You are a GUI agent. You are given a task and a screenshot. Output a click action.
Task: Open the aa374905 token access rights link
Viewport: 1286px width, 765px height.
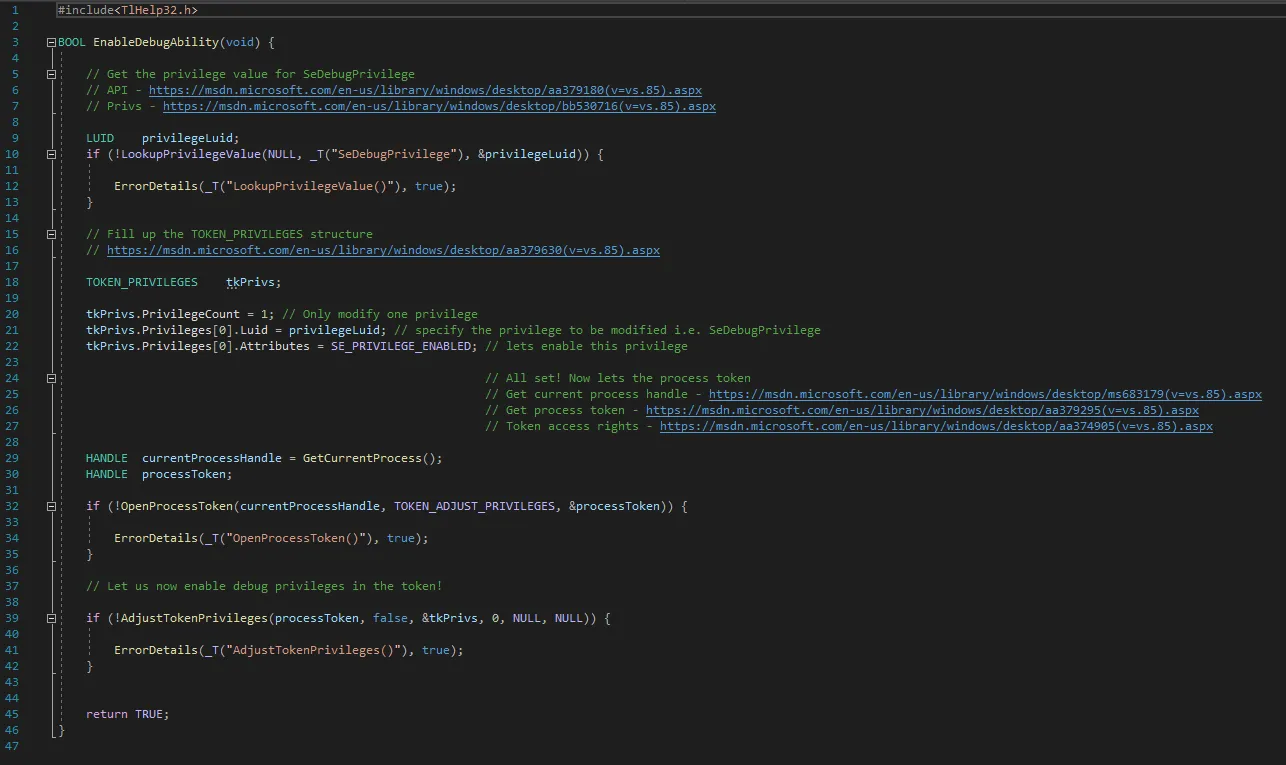point(935,425)
